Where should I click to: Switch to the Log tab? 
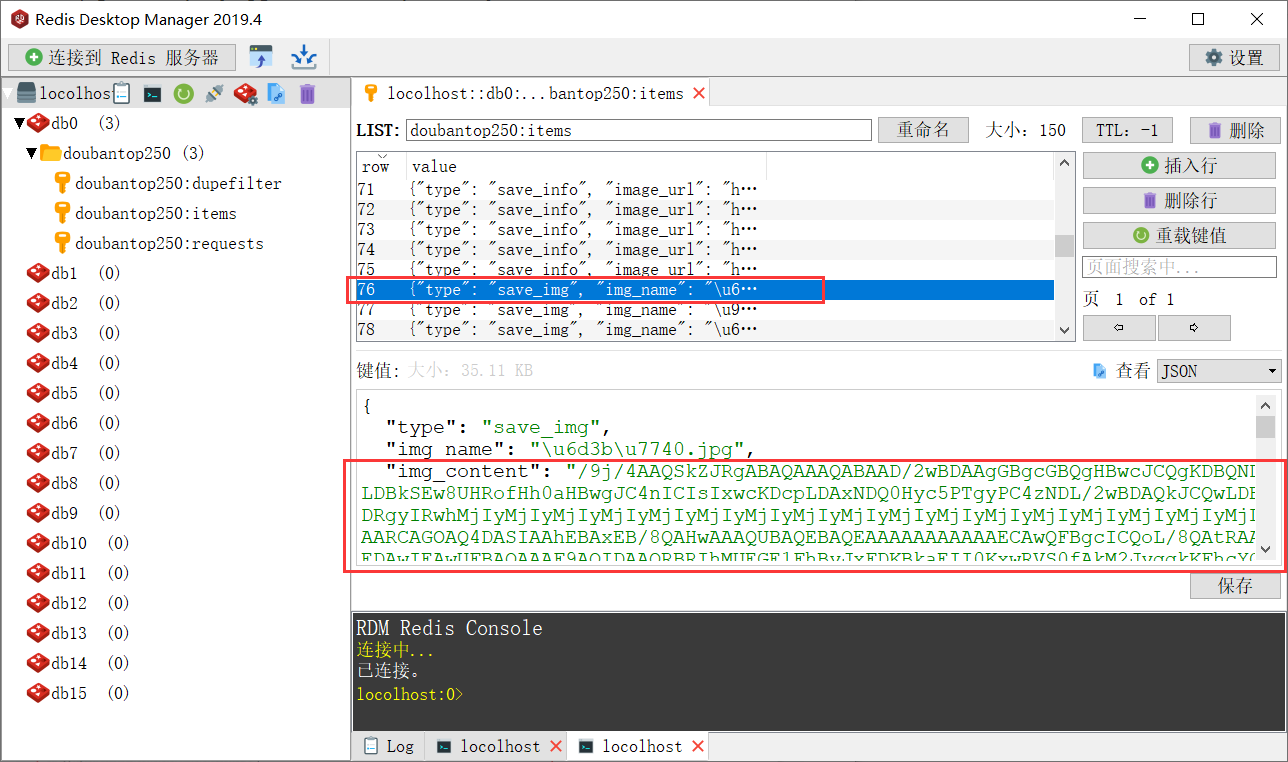pos(389,746)
